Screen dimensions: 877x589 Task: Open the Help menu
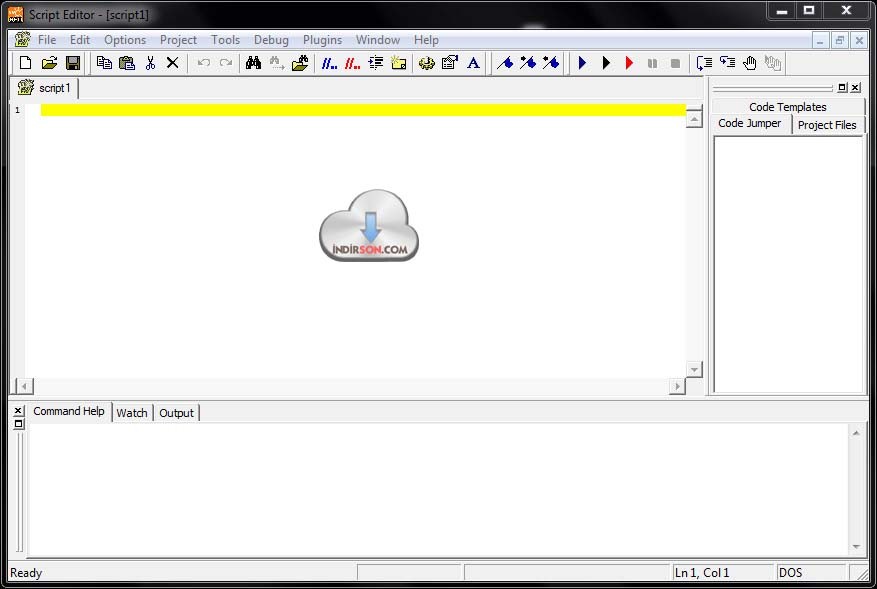point(426,40)
